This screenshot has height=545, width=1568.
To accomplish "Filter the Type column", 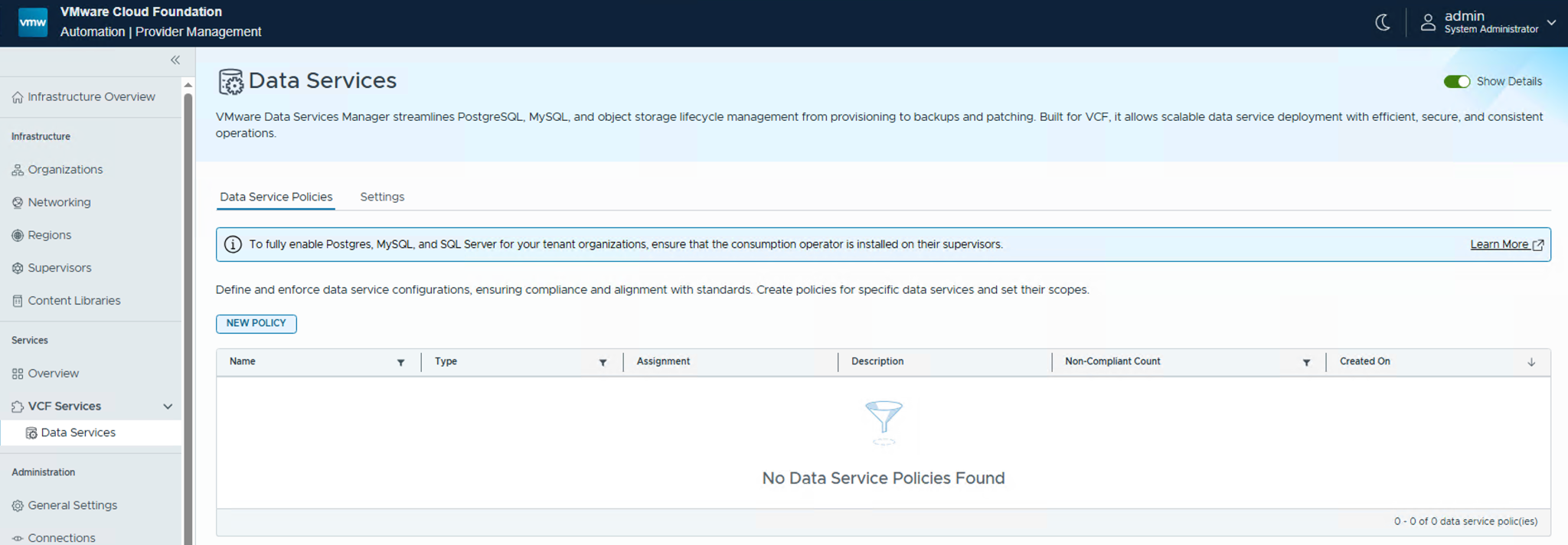I will pos(603,363).
